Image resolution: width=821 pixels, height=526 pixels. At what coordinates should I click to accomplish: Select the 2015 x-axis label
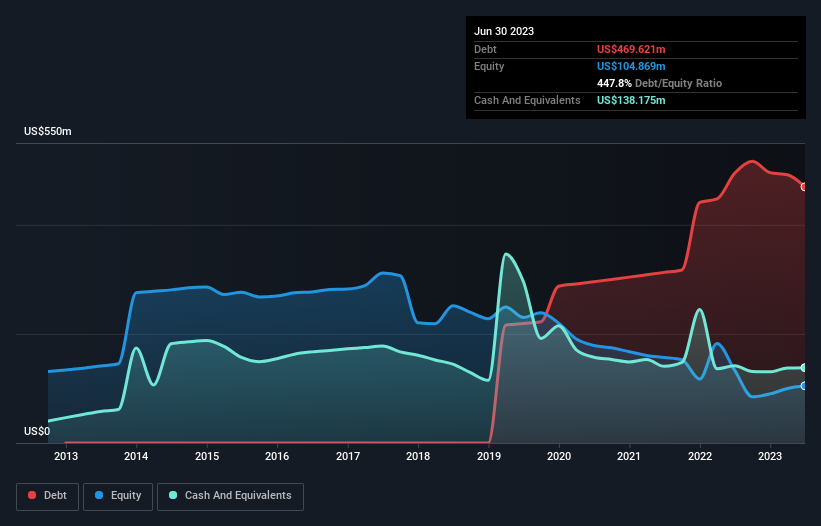click(207, 456)
